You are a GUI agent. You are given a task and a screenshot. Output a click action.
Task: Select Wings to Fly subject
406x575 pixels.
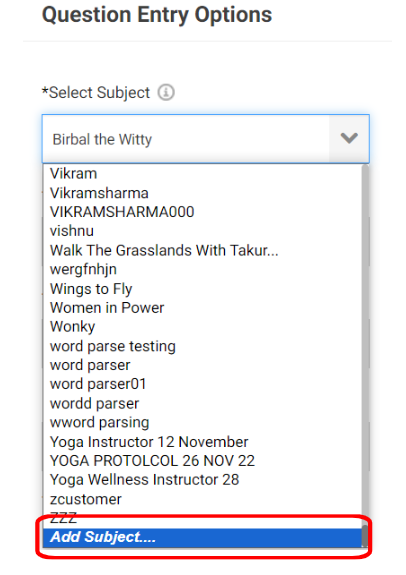click(x=202, y=289)
